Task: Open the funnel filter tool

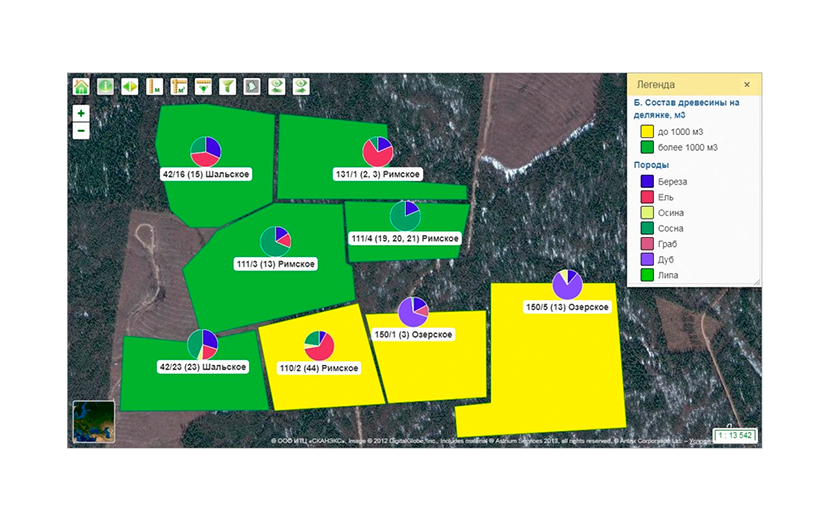Action: (x=228, y=86)
